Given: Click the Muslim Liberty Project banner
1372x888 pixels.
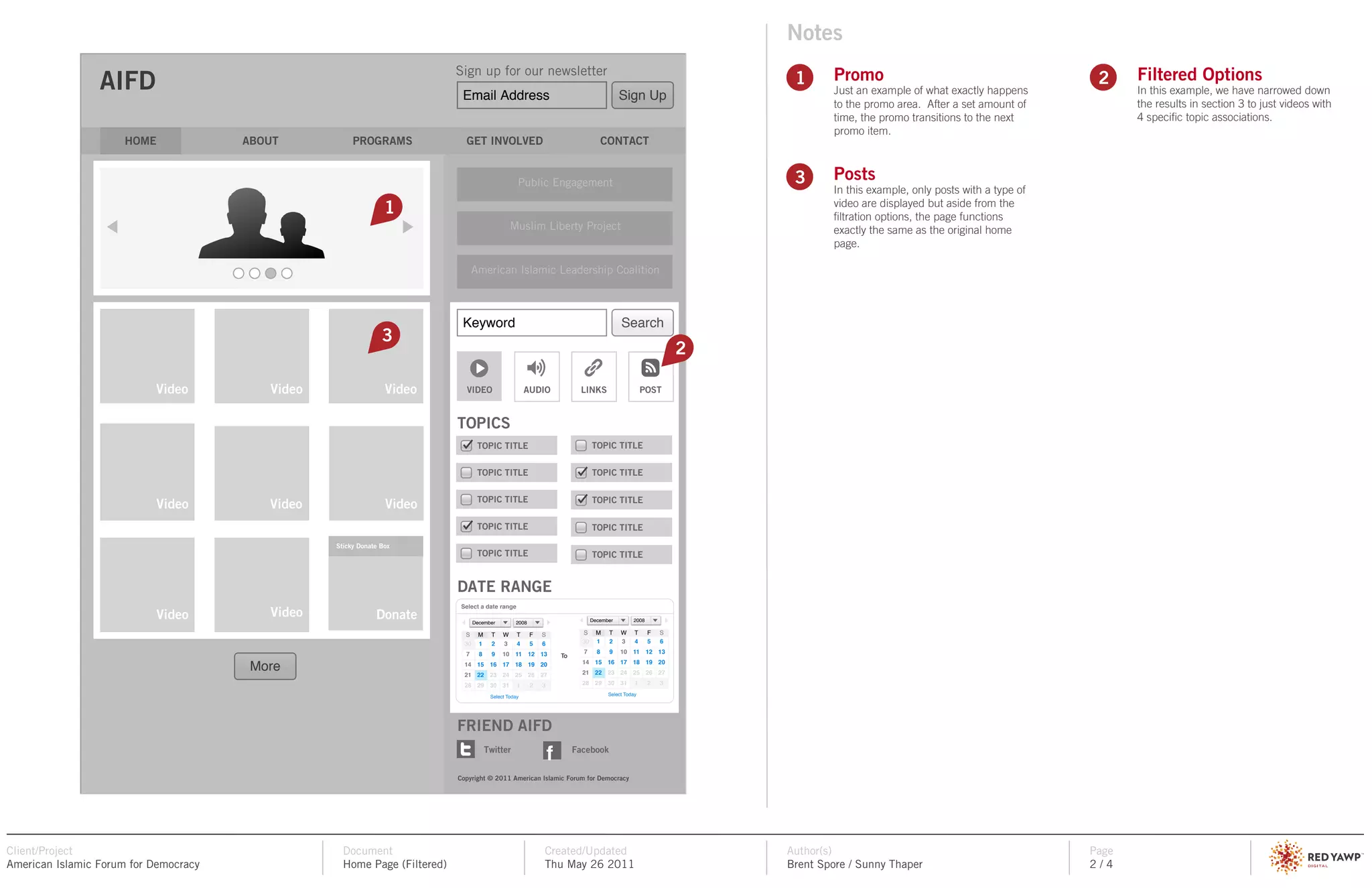Looking at the screenshot, I should (x=565, y=227).
